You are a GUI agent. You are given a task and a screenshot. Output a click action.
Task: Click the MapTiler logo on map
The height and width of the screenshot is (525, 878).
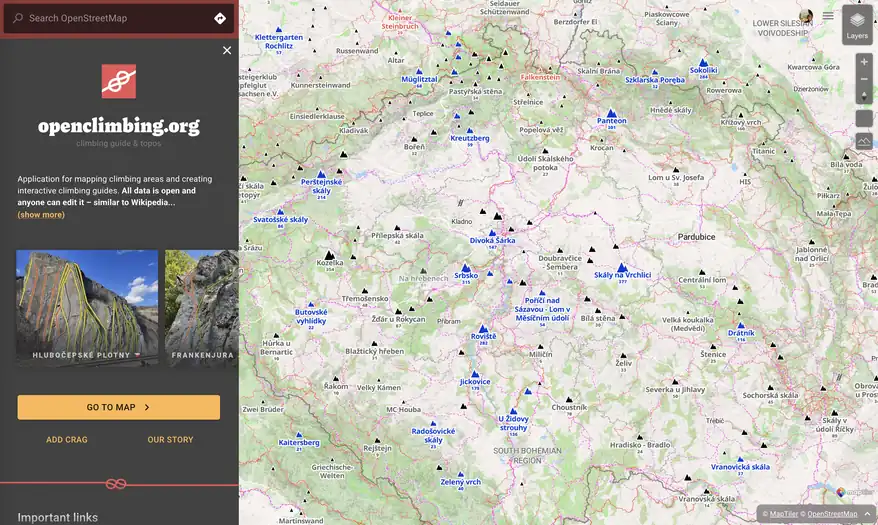click(854, 493)
